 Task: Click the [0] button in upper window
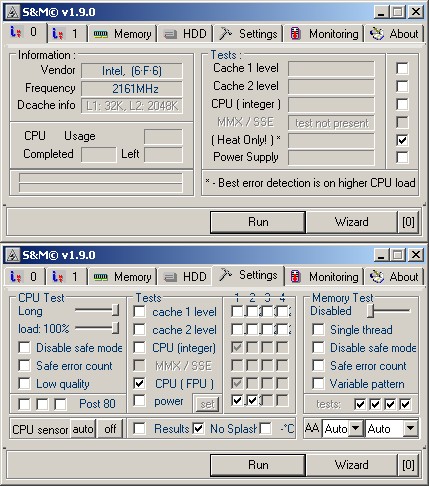coord(408,222)
